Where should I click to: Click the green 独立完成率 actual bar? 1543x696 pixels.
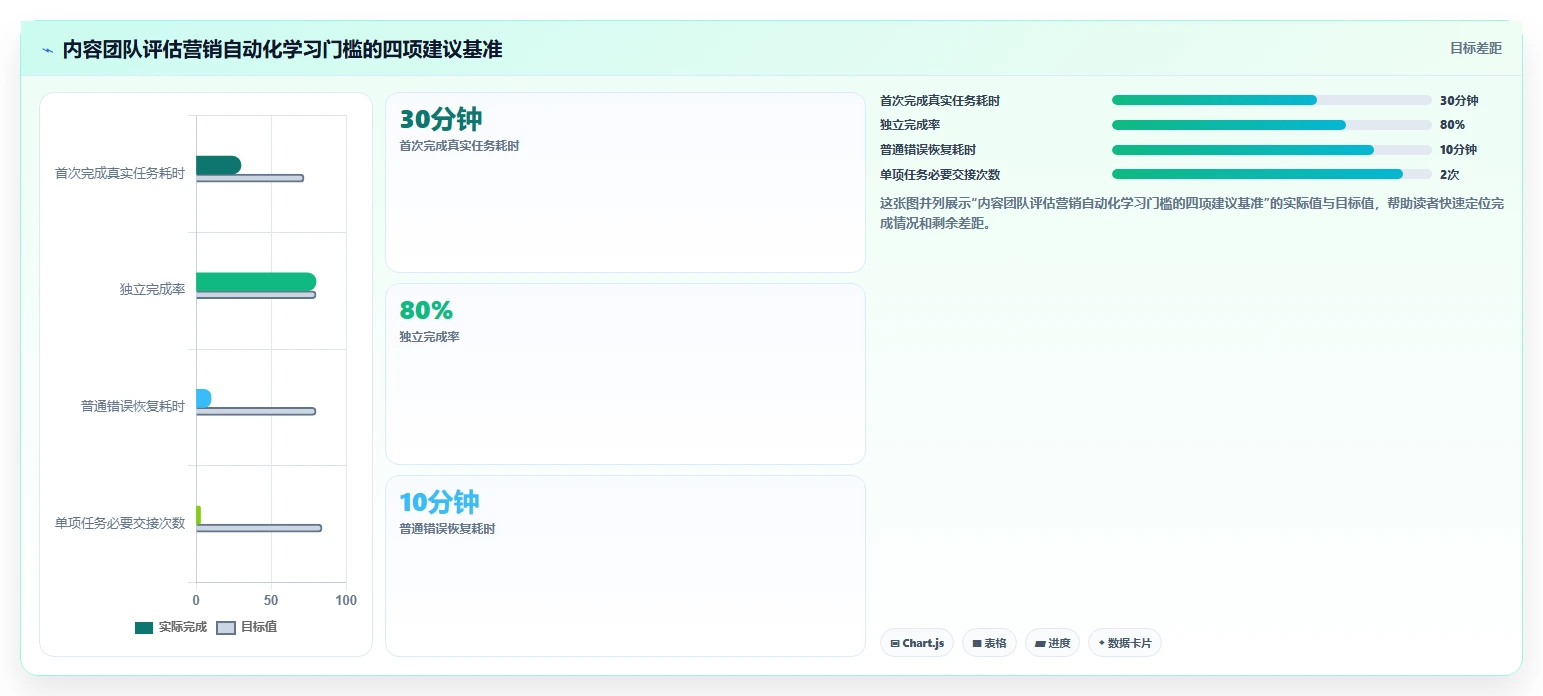[256, 282]
